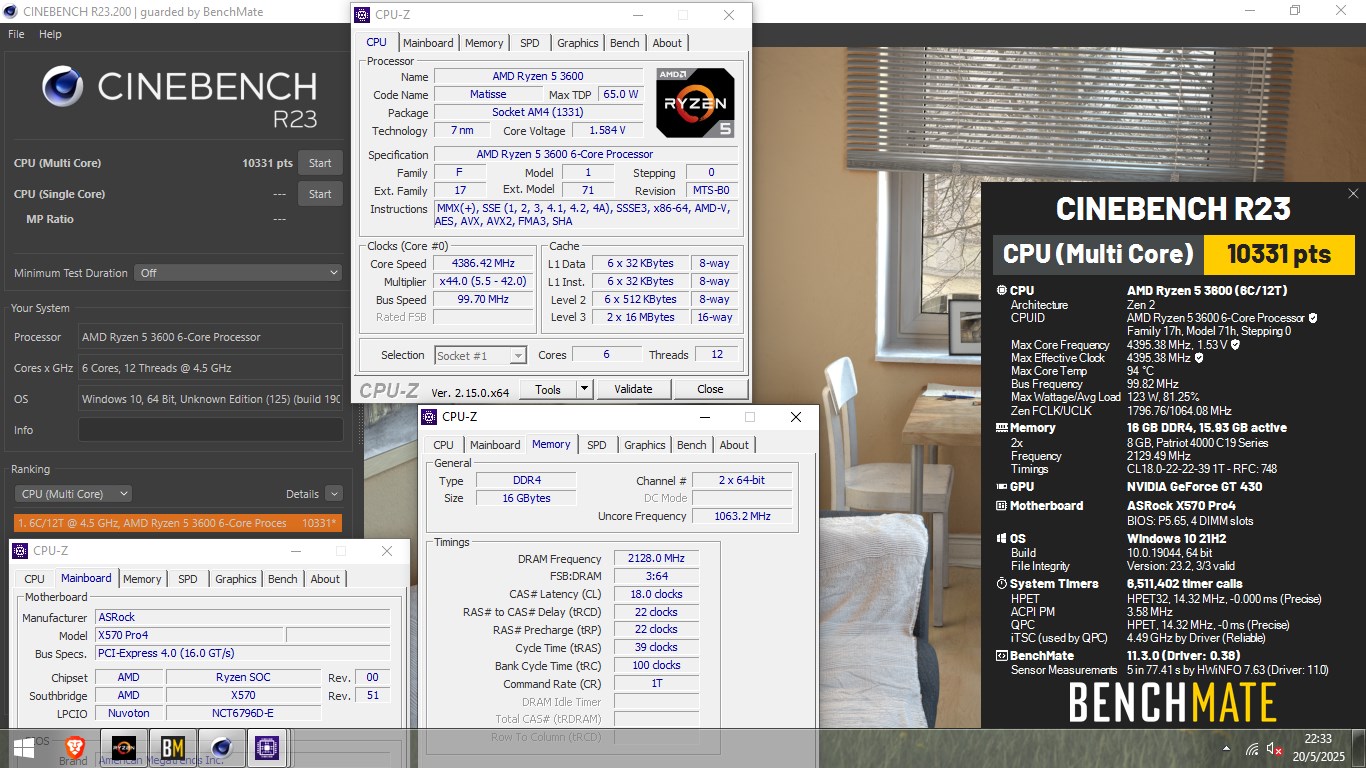This screenshot has height=768, width=1366.
Task: Start the CPU (Multi Core) test
Action: (x=320, y=163)
